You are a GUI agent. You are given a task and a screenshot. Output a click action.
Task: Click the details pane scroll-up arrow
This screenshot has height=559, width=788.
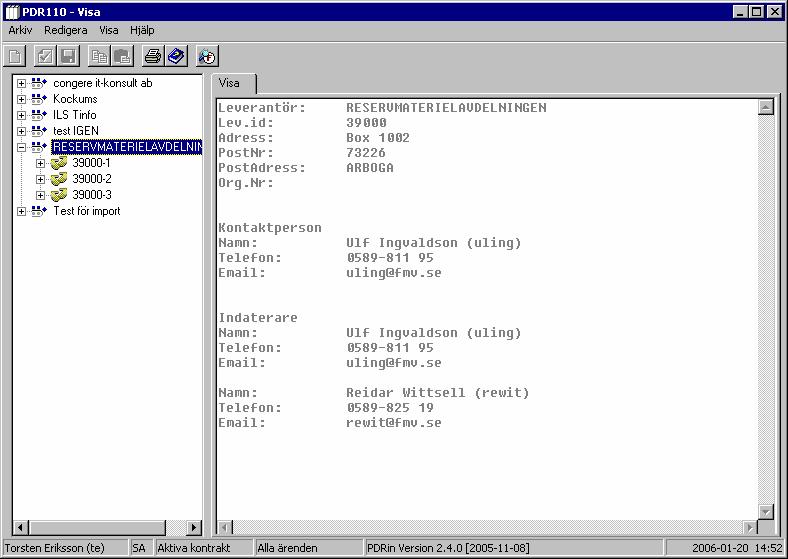pyautogui.click(x=765, y=107)
